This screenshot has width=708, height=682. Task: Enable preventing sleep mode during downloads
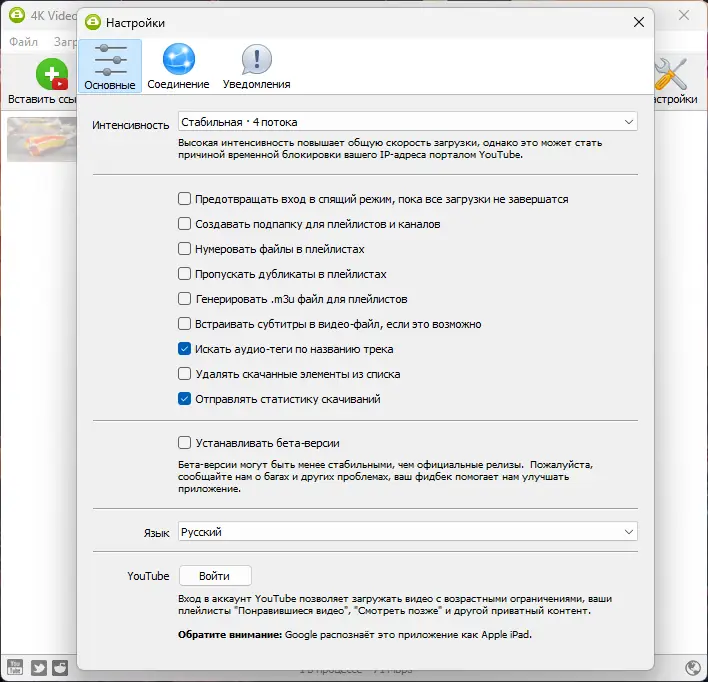pos(184,199)
